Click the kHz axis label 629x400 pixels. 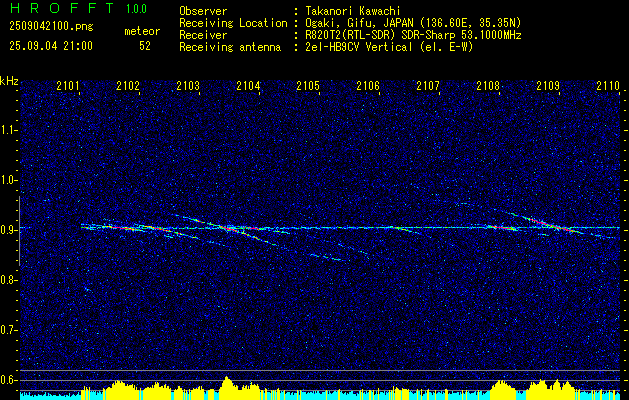pyautogui.click(x=9, y=81)
